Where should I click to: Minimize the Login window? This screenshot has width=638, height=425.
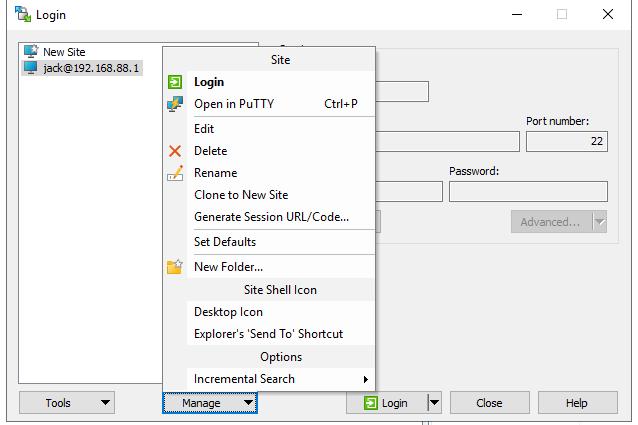tap(517, 15)
